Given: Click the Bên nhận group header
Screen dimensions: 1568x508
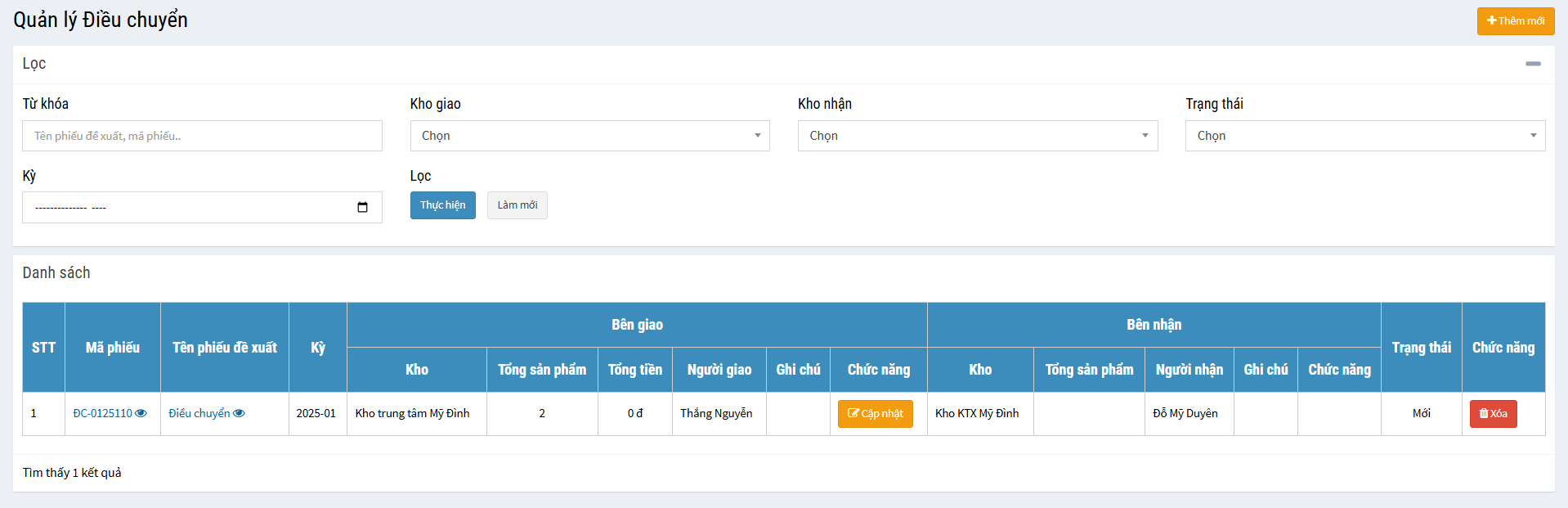Looking at the screenshot, I should tap(1154, 325).
